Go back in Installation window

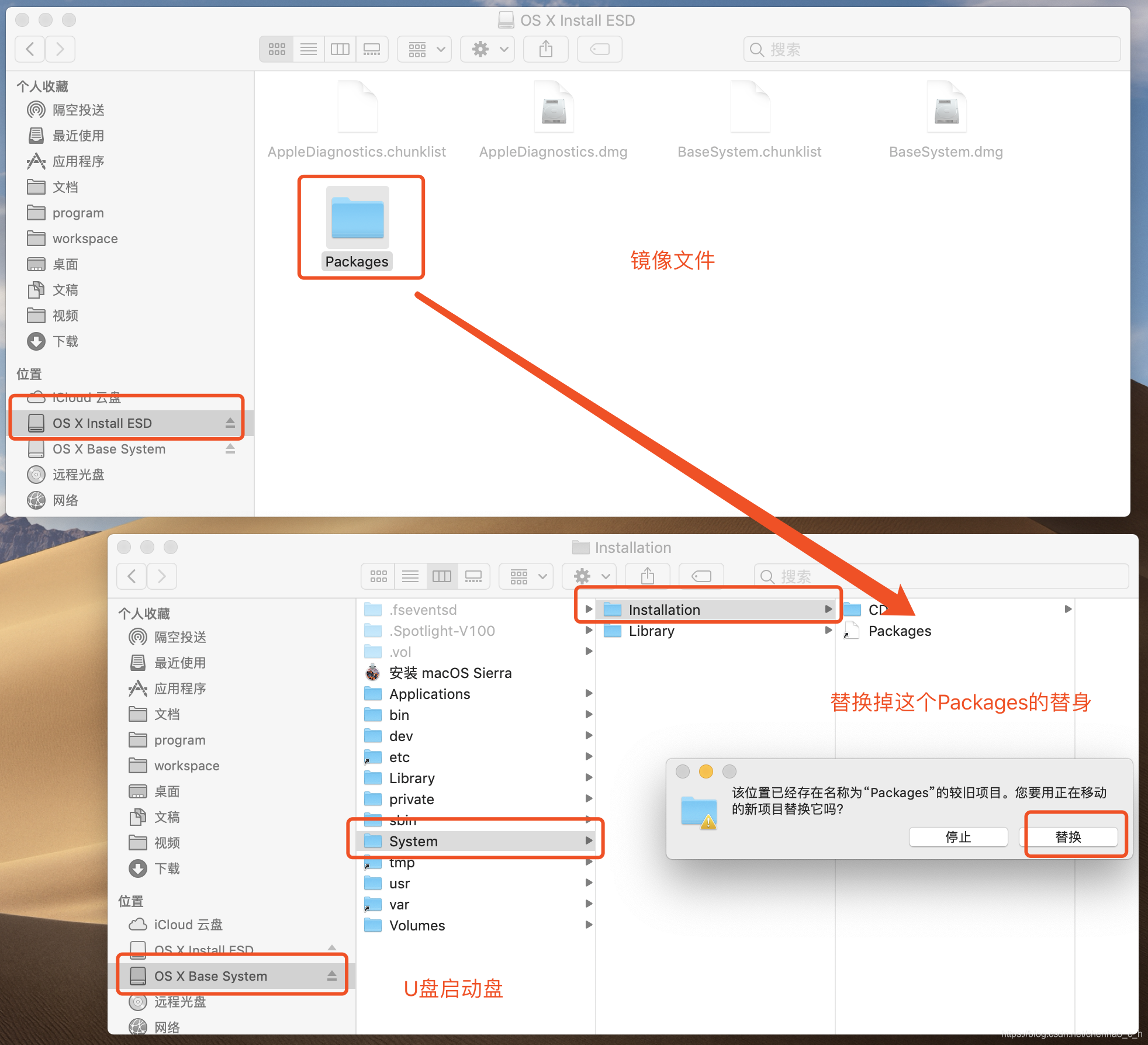[x=132, y=576]
